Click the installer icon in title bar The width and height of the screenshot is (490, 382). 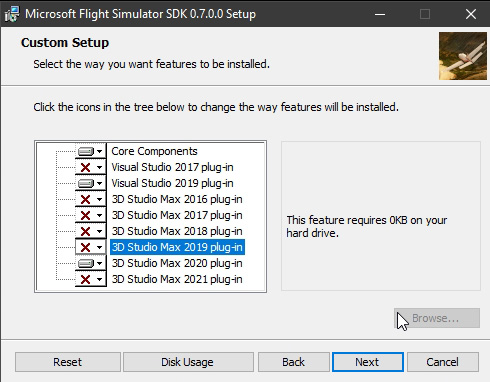coord(12,14)
